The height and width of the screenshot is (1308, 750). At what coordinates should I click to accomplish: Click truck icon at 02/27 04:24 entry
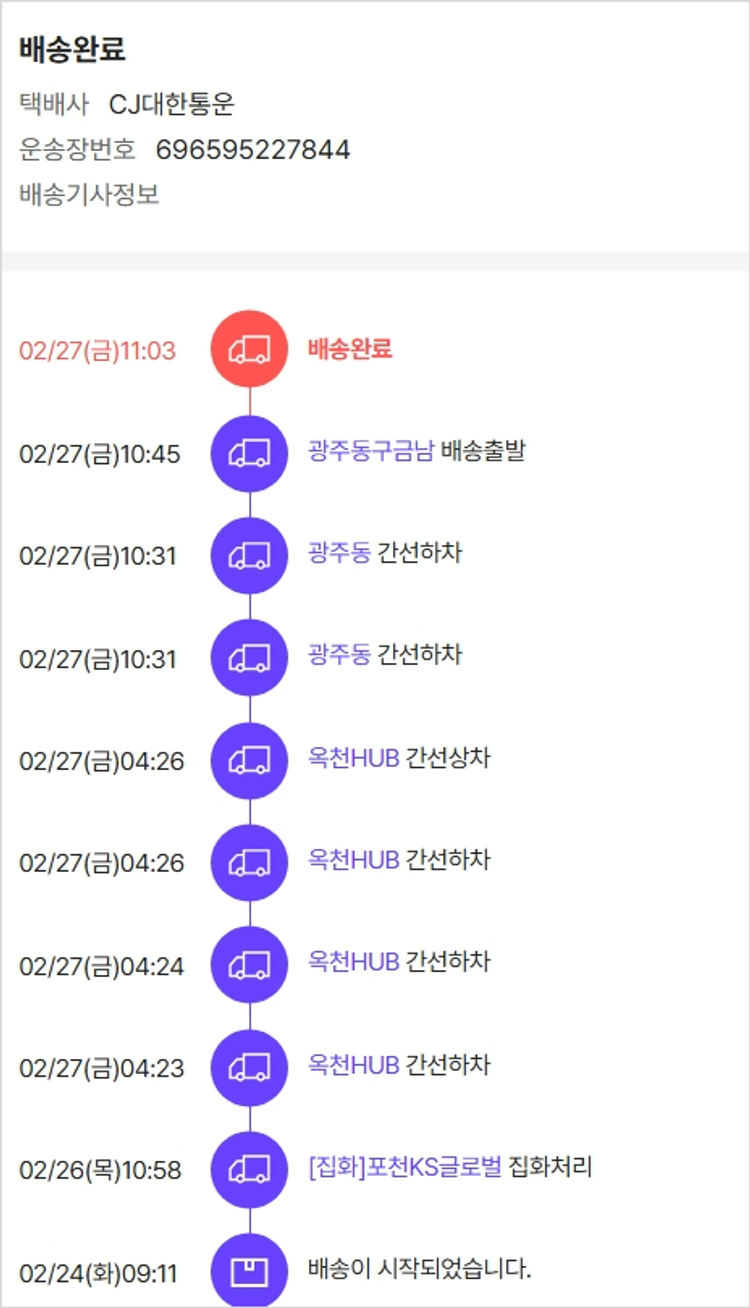(x=249, y=965)
